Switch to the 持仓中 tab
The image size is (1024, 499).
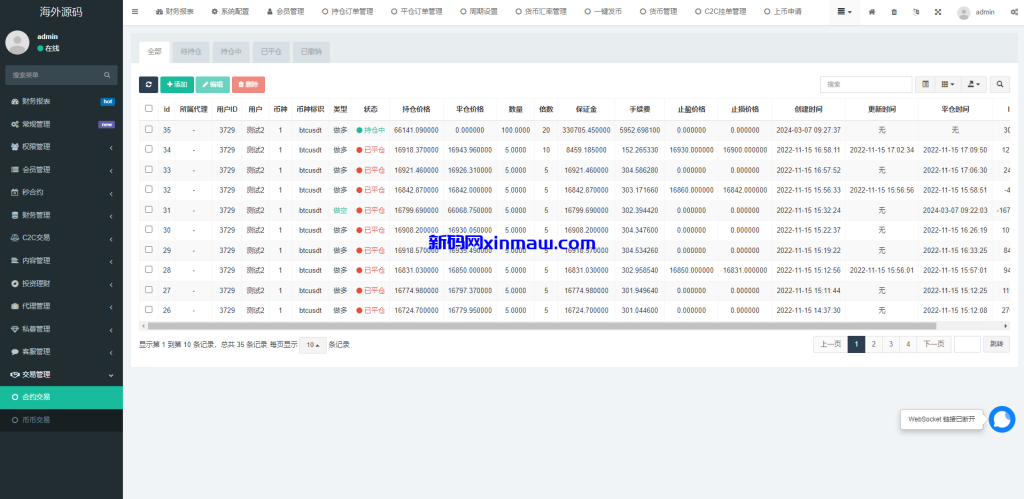(x=231, y=52)
